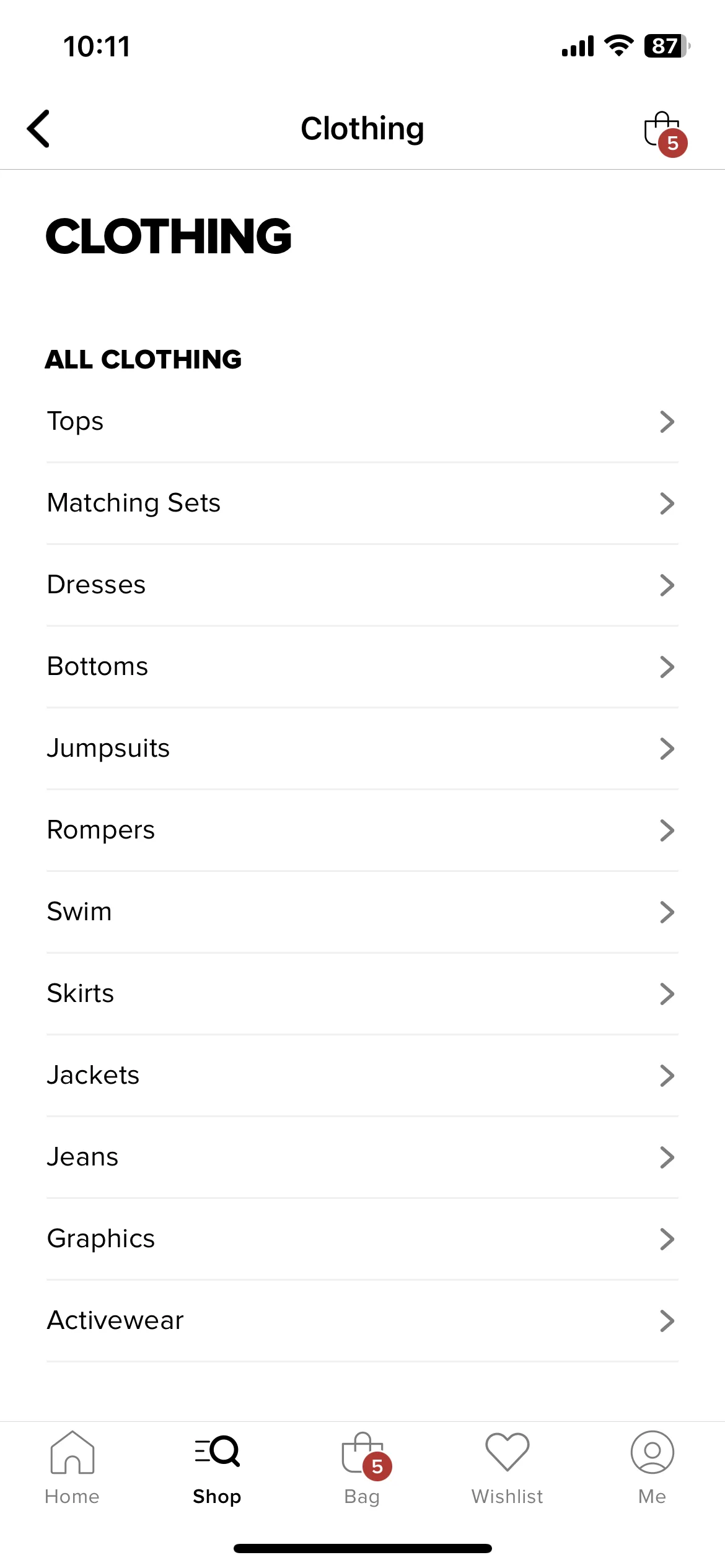The image size is (725, 1568).
Task: Open the Matching Sets category
Action: tap(362, 503)
